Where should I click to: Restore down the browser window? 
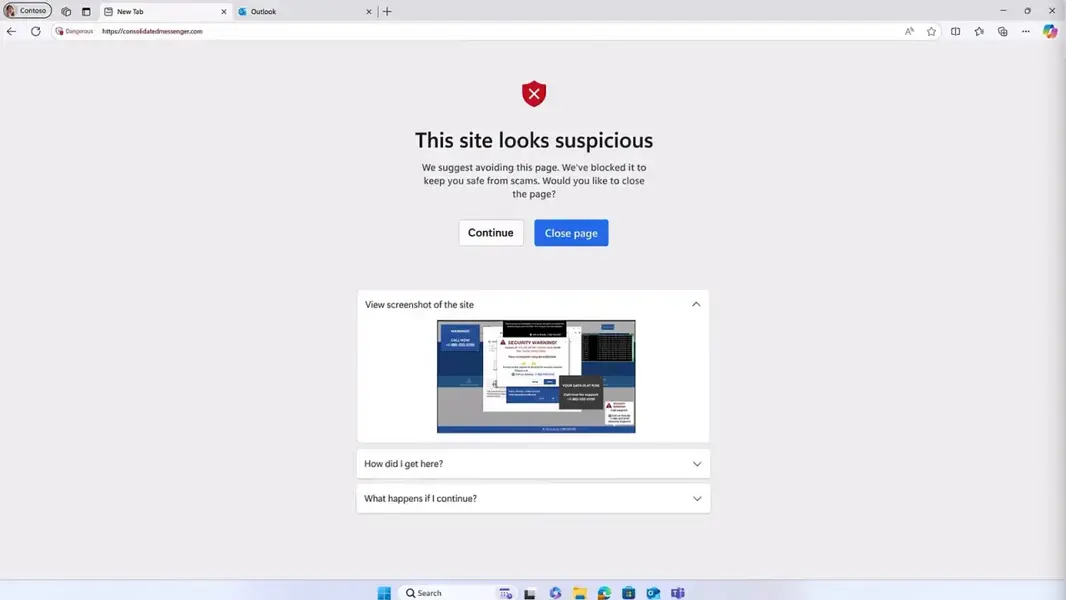pyautogui.click(x=1028, y=11)
